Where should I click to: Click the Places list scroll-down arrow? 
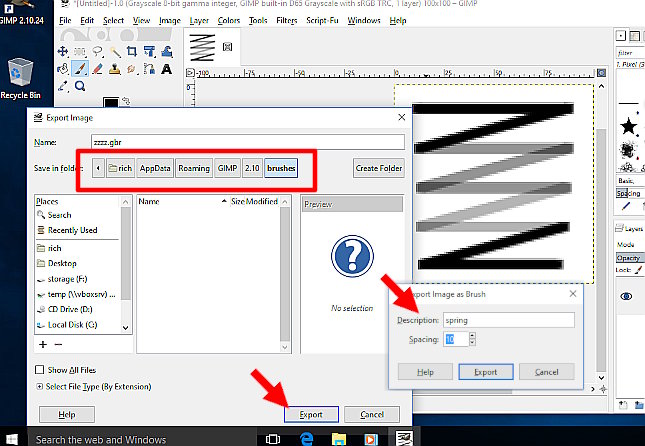[125, 328]
